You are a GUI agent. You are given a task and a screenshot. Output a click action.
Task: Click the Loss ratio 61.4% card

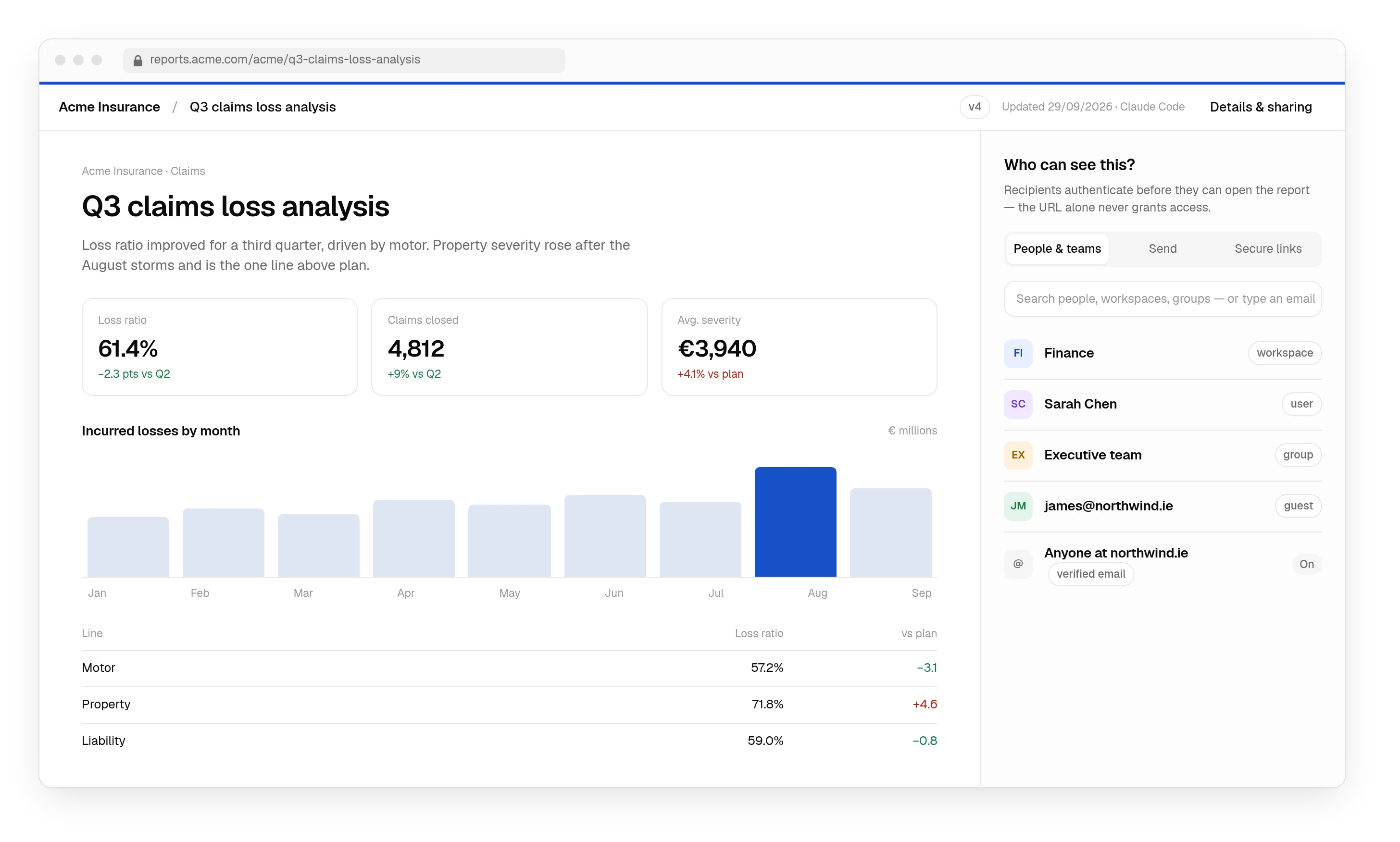pyautogui.click(x=220, y=347)
